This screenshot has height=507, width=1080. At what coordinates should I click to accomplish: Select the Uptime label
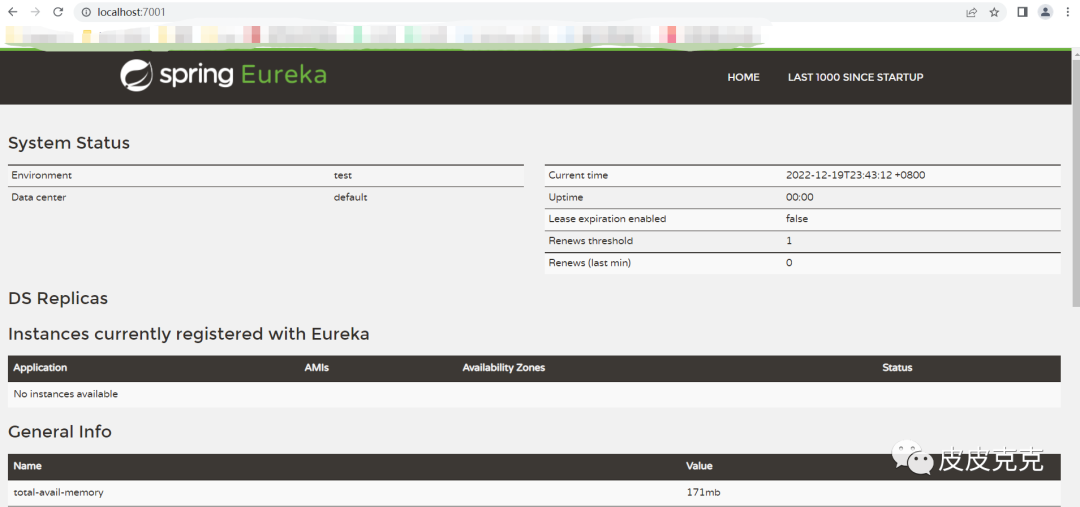565,198
